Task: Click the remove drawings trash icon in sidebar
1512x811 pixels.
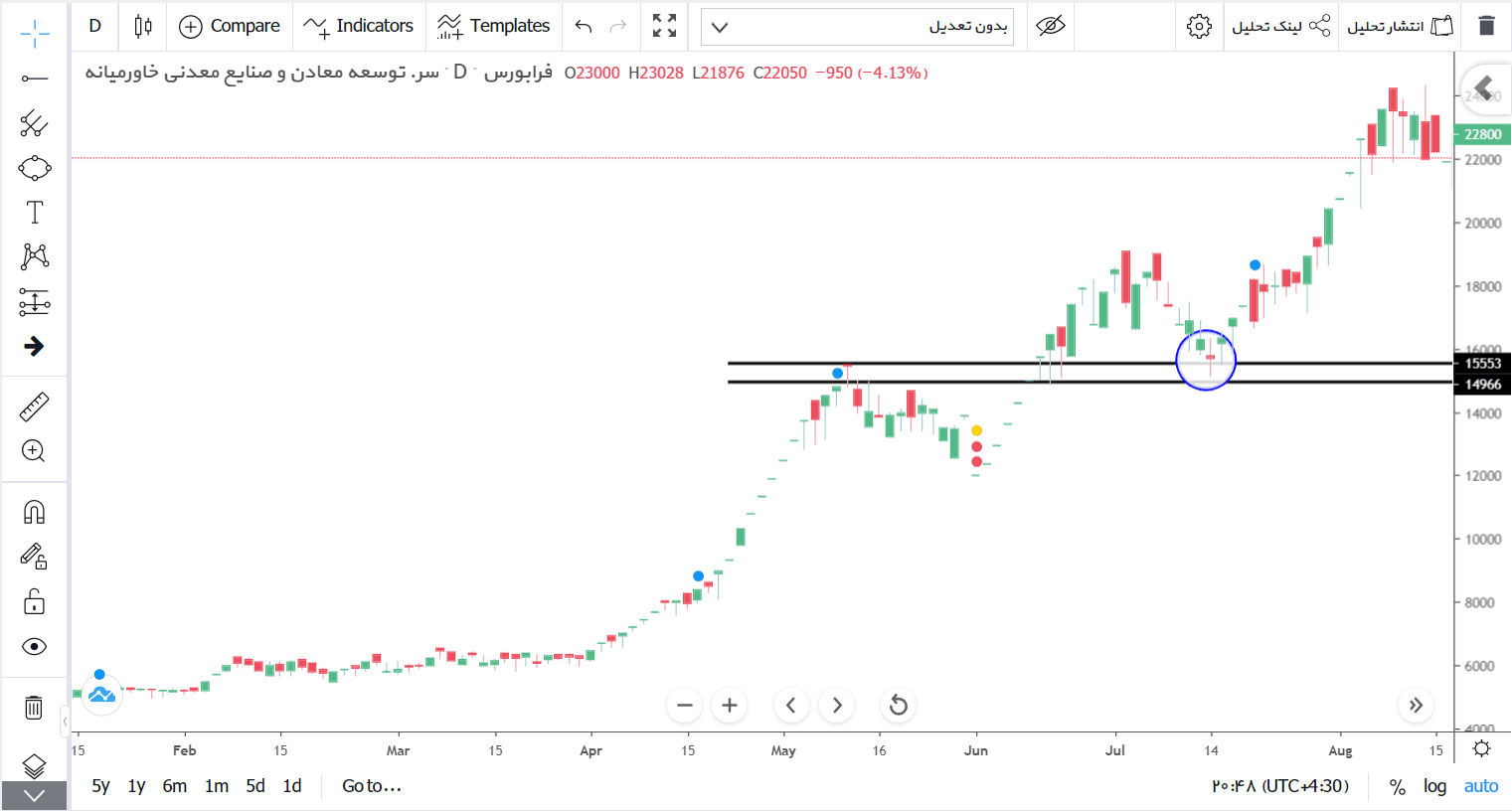Action: (x=34, y=708)
